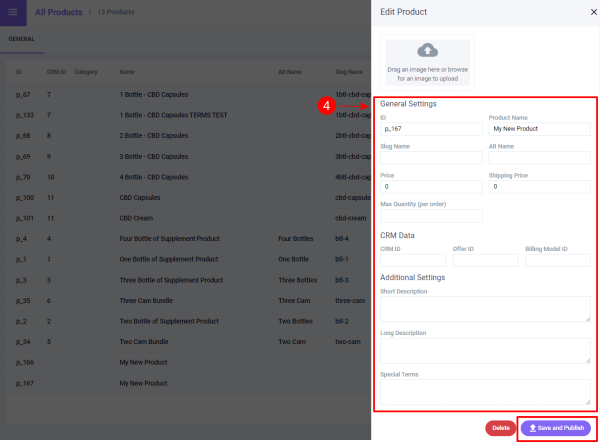Image resolution: width=600 pixels, height=442 pixels.
Task: Click the red Delete button
Action: click(500, 428)
